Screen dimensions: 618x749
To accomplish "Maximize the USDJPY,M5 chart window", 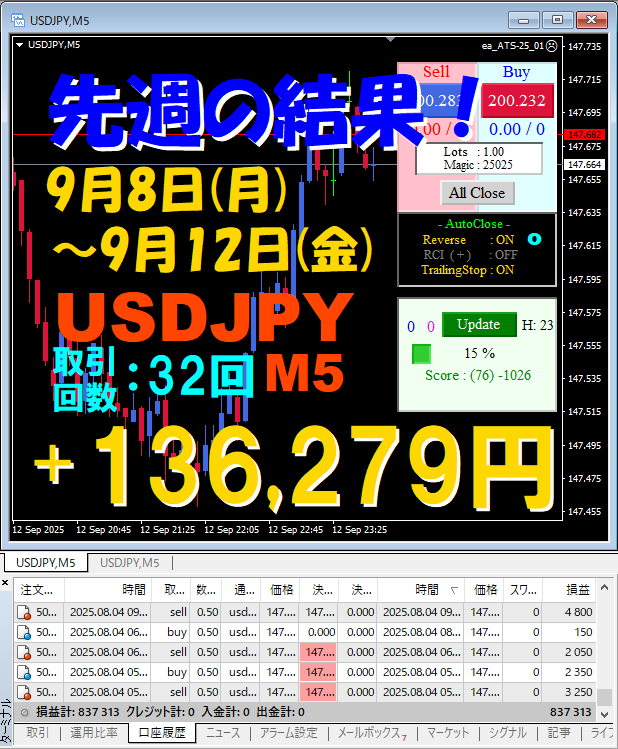I will pos(557,20).
